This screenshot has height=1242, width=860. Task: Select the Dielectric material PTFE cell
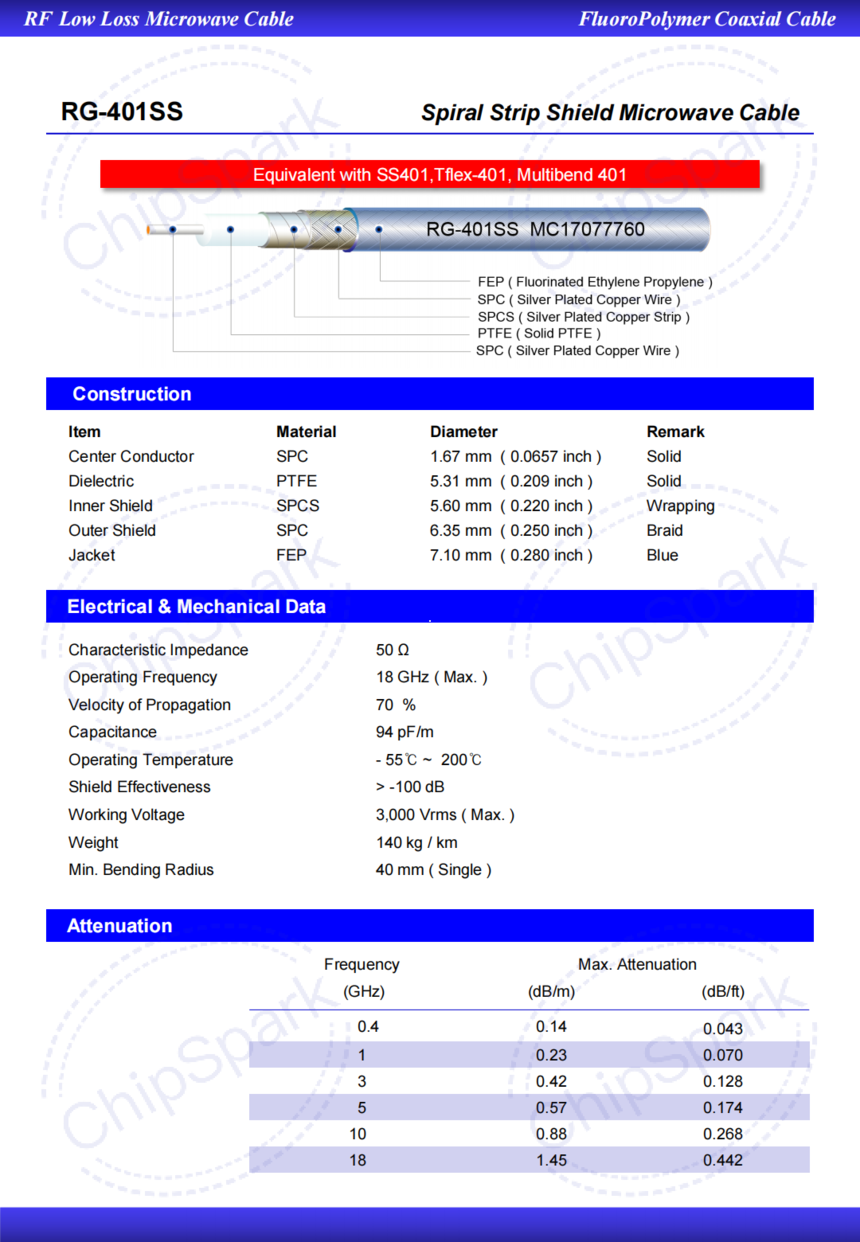pyautogui.click(x=293, y=481)
